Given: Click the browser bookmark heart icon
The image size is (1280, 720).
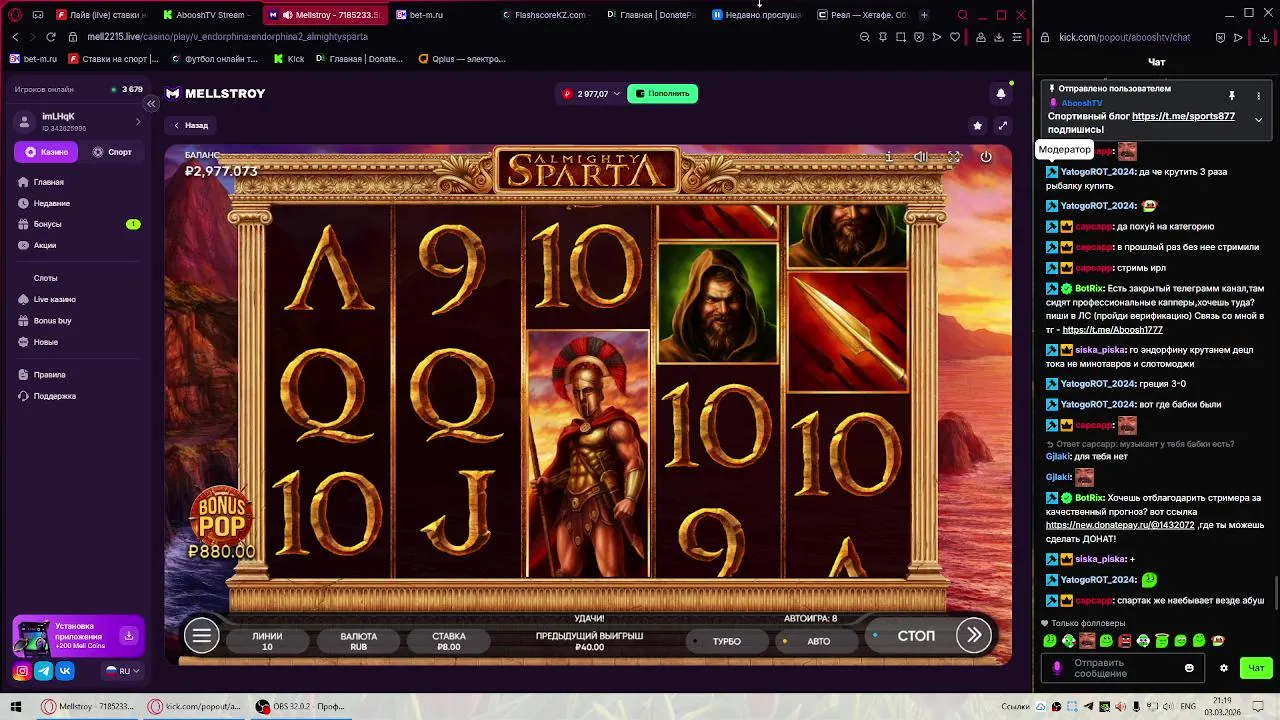Looking at the screenshot, I should (x=955, y=37).
